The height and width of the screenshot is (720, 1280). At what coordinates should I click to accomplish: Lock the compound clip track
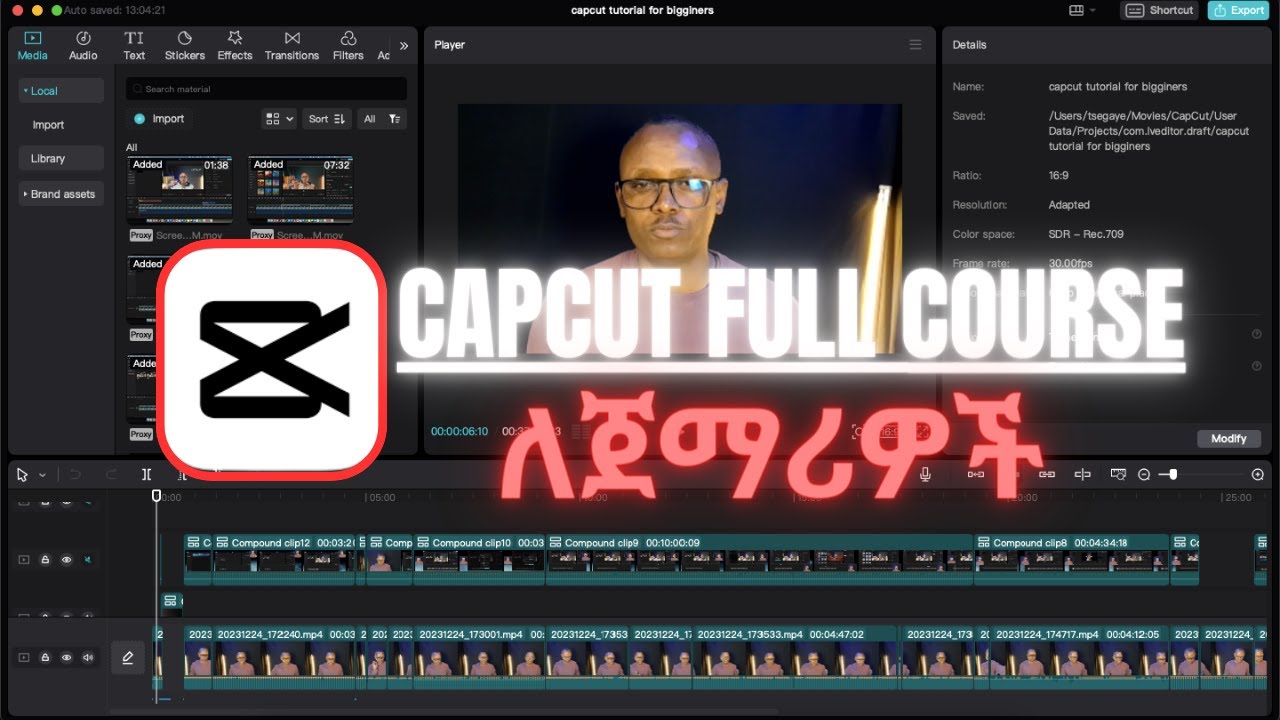click(x=45, y=560)
